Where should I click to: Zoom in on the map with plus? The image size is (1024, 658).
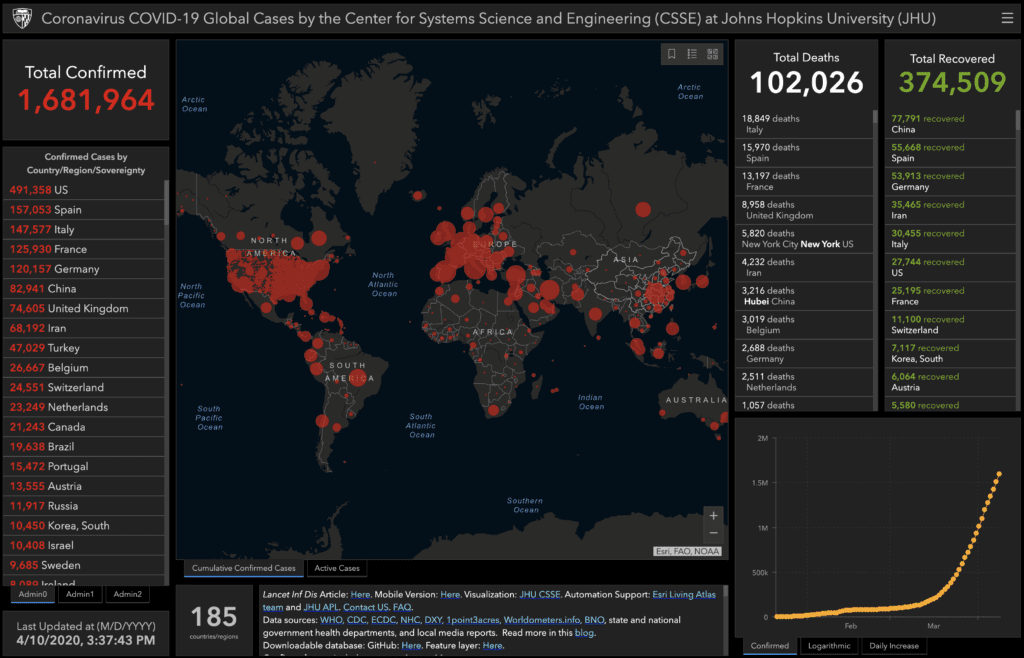click(714, 516)
